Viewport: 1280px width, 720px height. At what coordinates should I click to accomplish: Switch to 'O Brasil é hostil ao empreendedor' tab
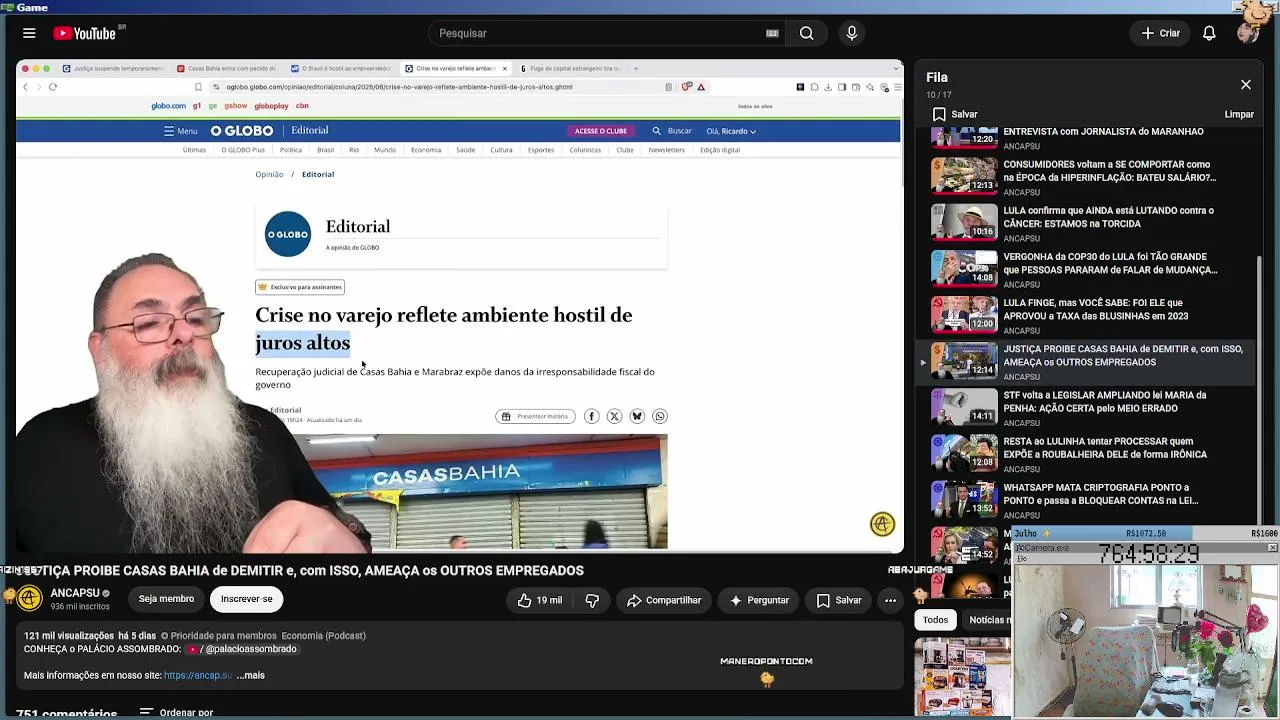coord(343,69)
